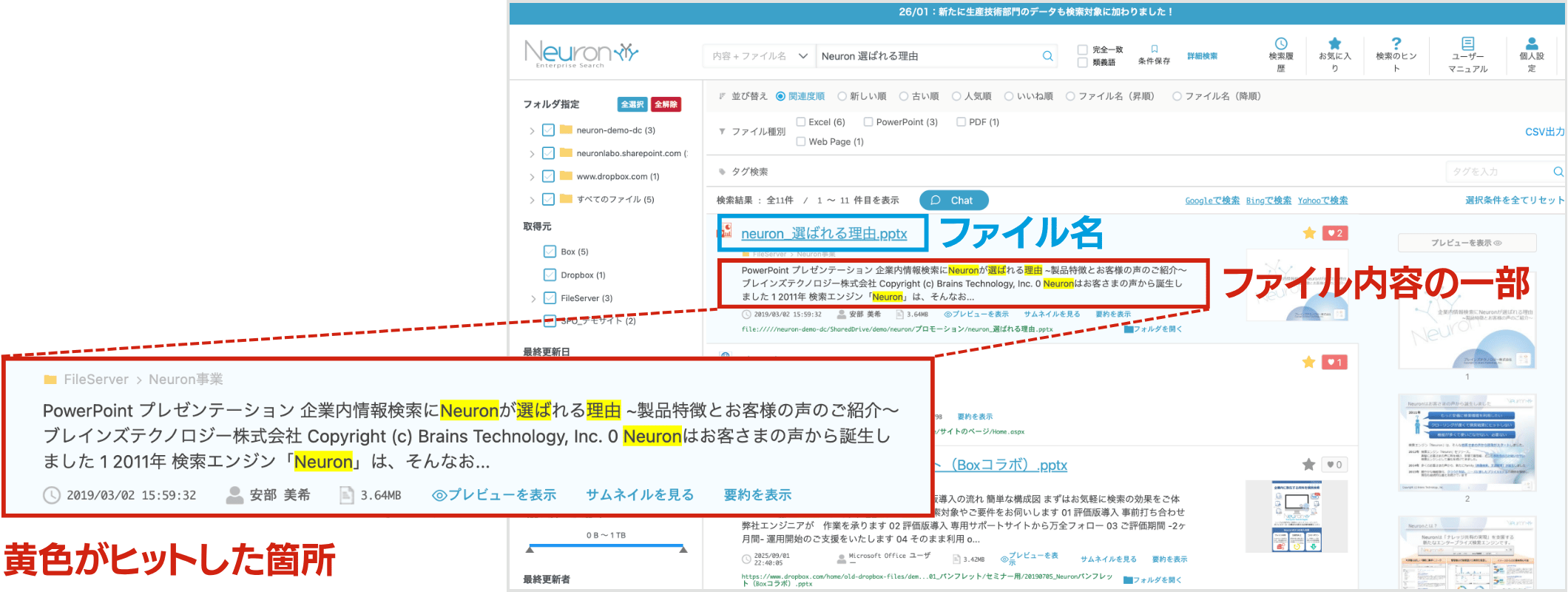Sort by 古い順 radio button

pyautogui.click(x=904, y=96)
